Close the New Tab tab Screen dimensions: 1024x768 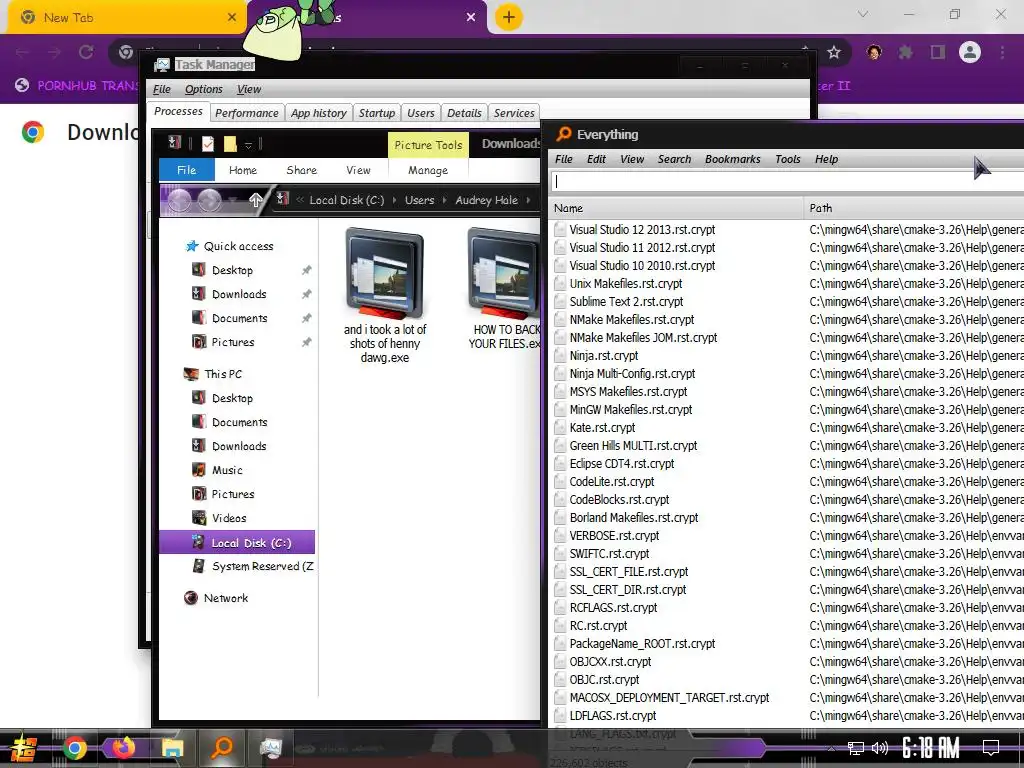click(x=232, y=18)
